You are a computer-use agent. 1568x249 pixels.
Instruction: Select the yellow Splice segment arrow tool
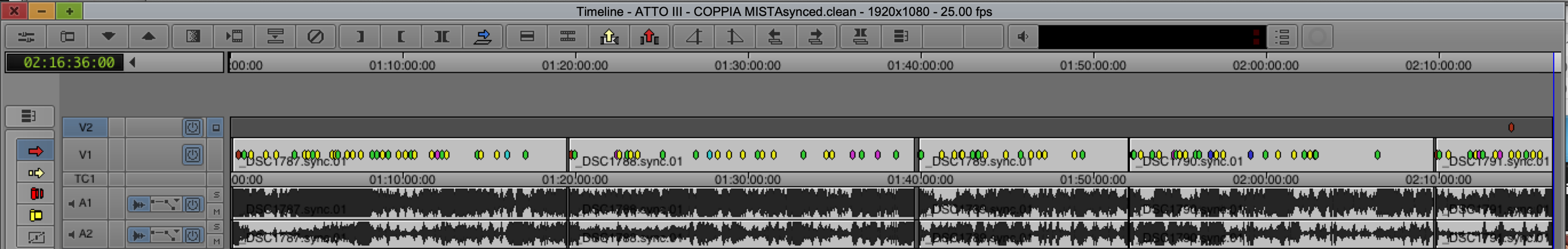tap(35, 173)
